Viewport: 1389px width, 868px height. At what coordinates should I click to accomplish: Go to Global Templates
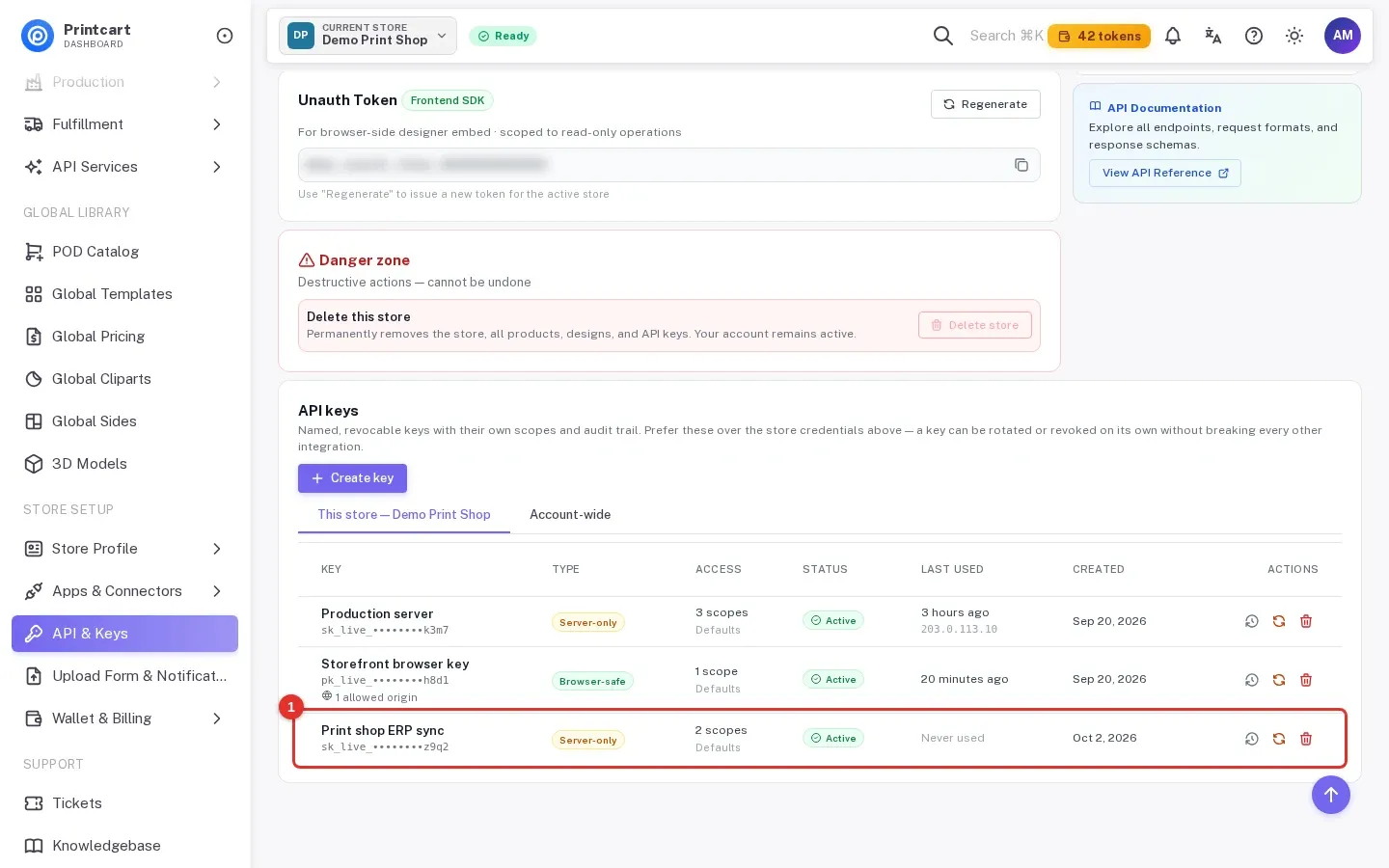pos(124,294)
